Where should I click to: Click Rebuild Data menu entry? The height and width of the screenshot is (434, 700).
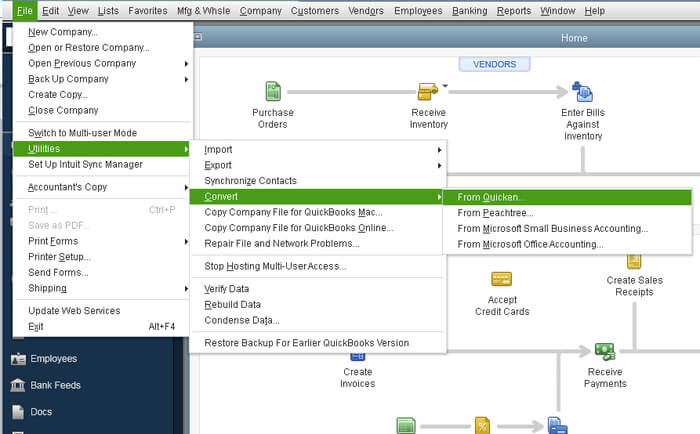232,305
